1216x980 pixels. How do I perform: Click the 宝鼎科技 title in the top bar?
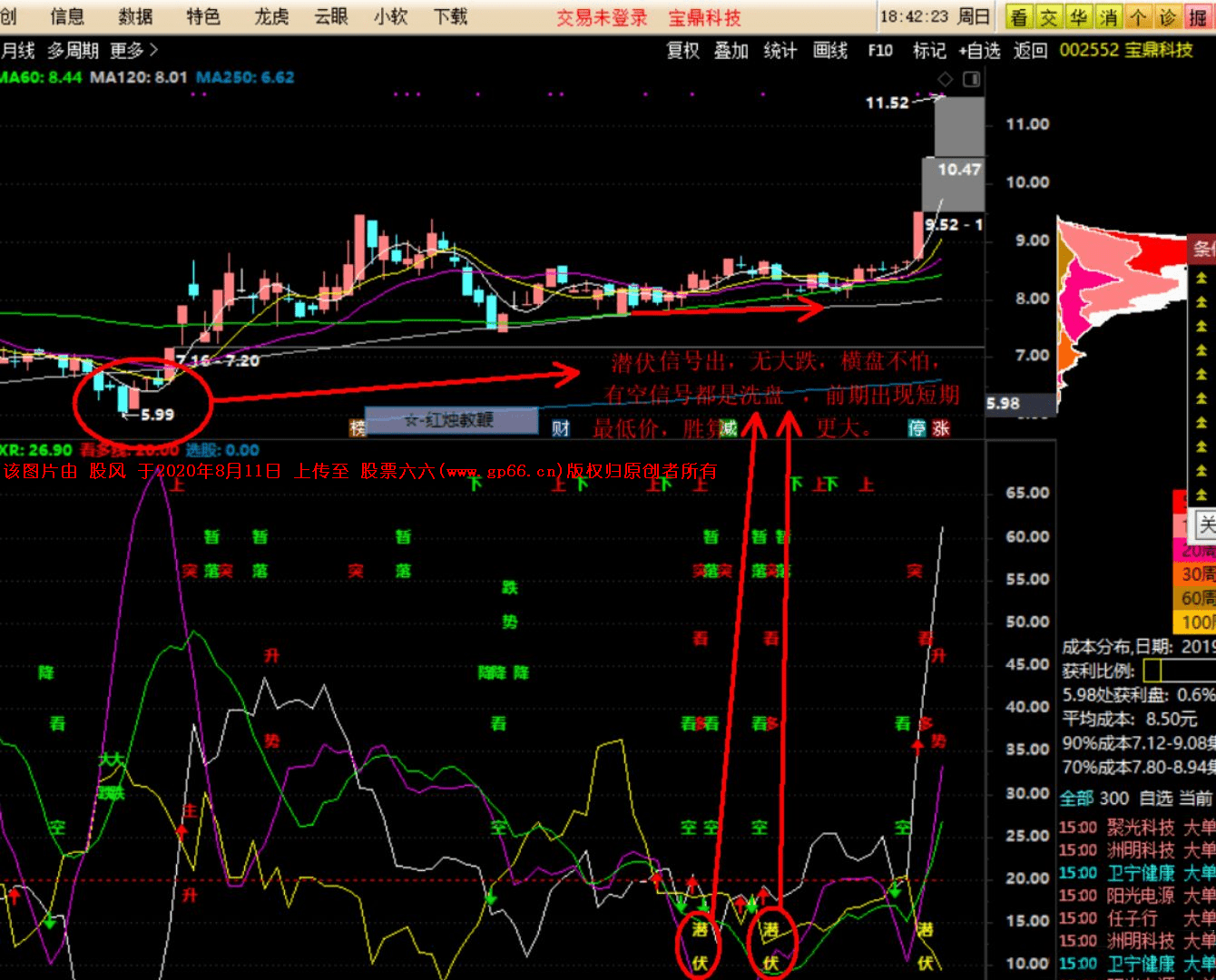[705, 17]
